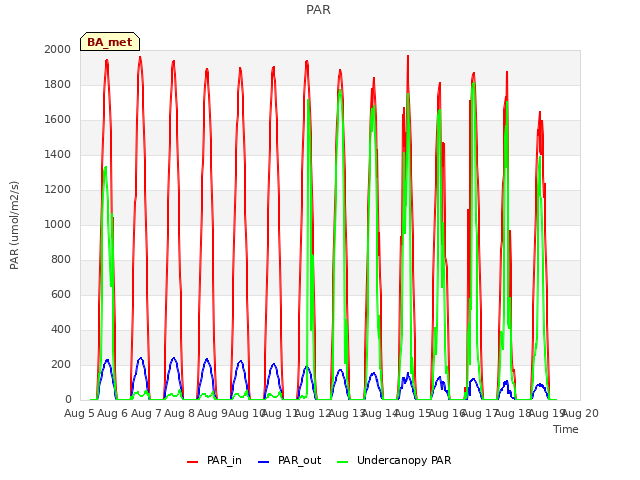Viewport: 640px width, 480px height.
Task: Click the 1600 y-axis tick label
Action: [58, 120]
